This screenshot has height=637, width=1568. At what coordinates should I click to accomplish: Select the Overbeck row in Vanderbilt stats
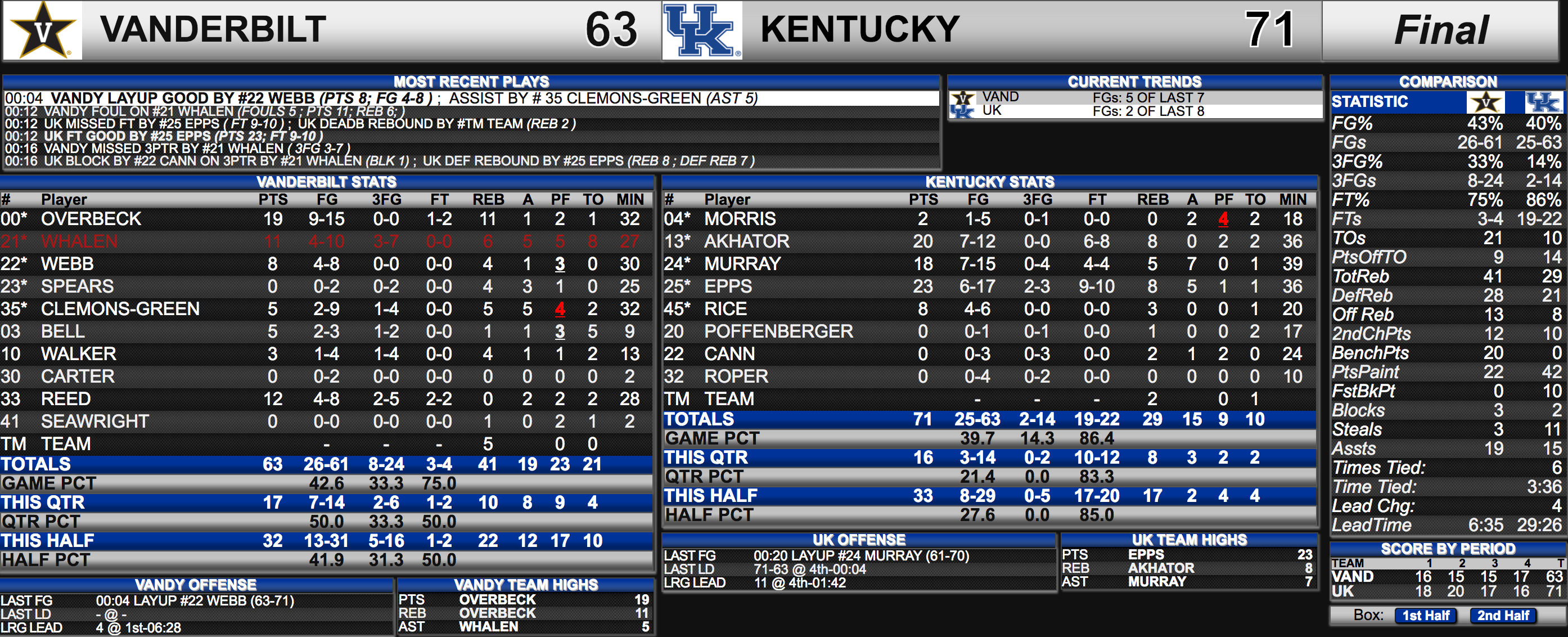(x=326, y=219)
